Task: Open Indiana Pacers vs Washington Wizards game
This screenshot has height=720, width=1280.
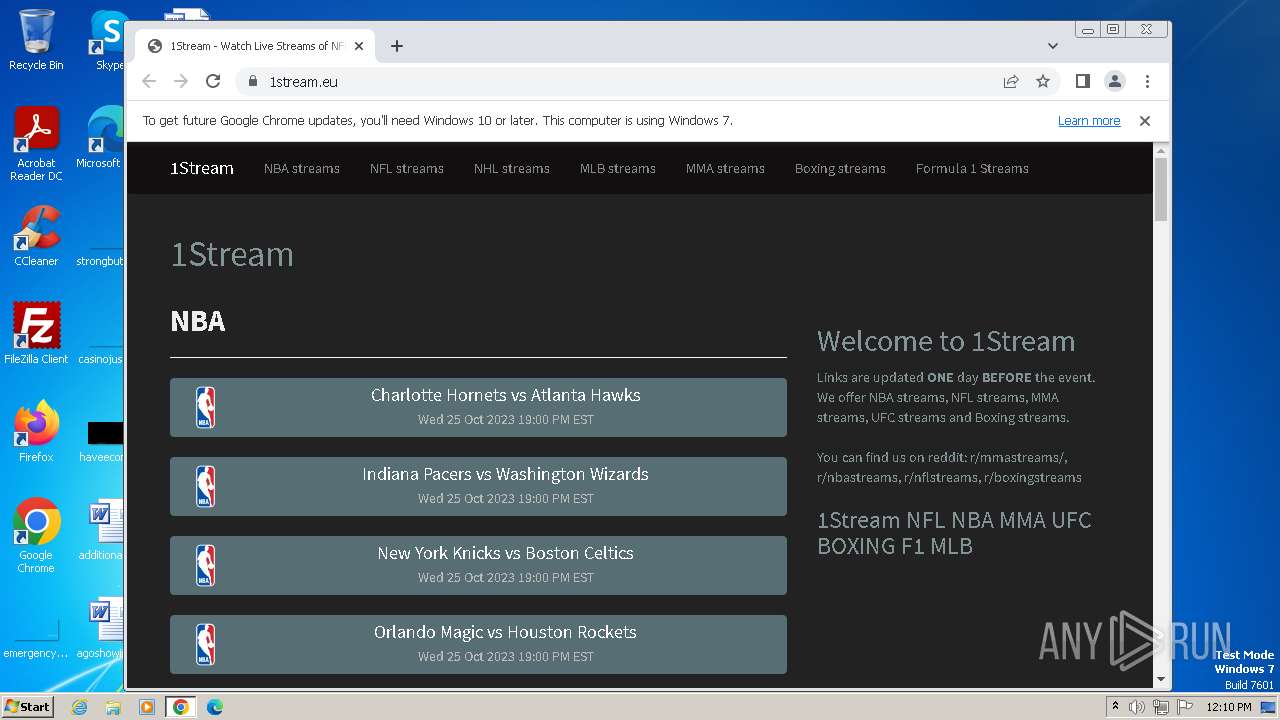Action: pos(478,486)
